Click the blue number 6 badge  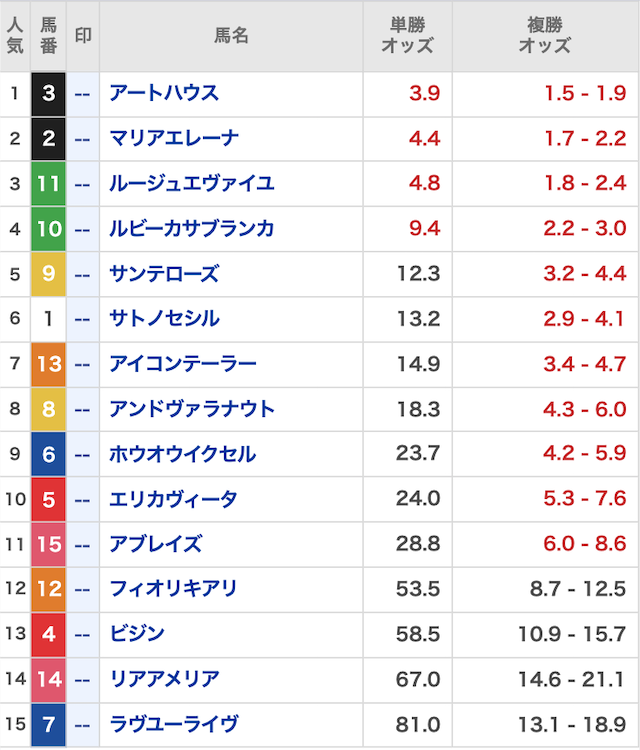coord(48,454)
